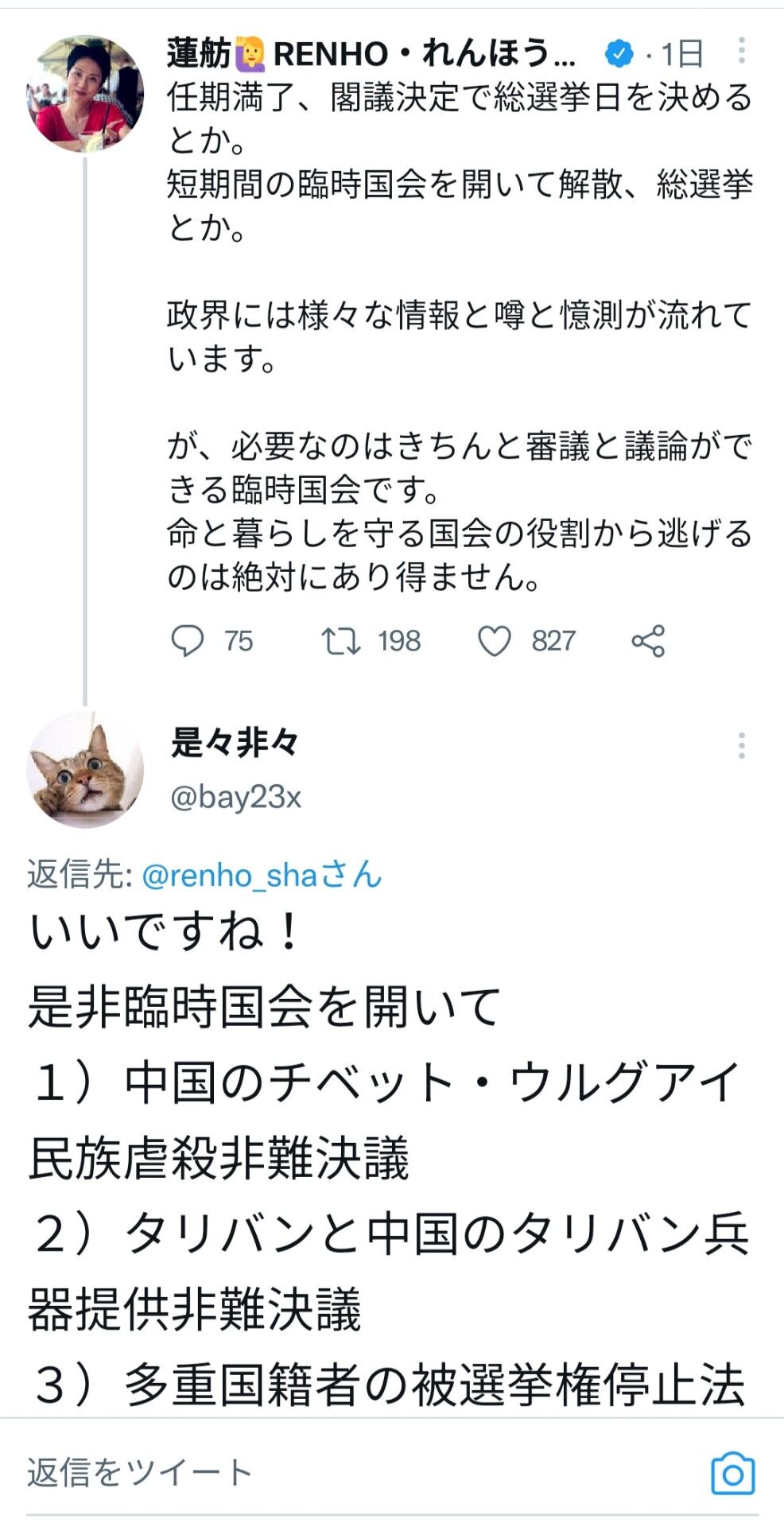Tap the 蓮舫 RENHO account name

(370, 53)
